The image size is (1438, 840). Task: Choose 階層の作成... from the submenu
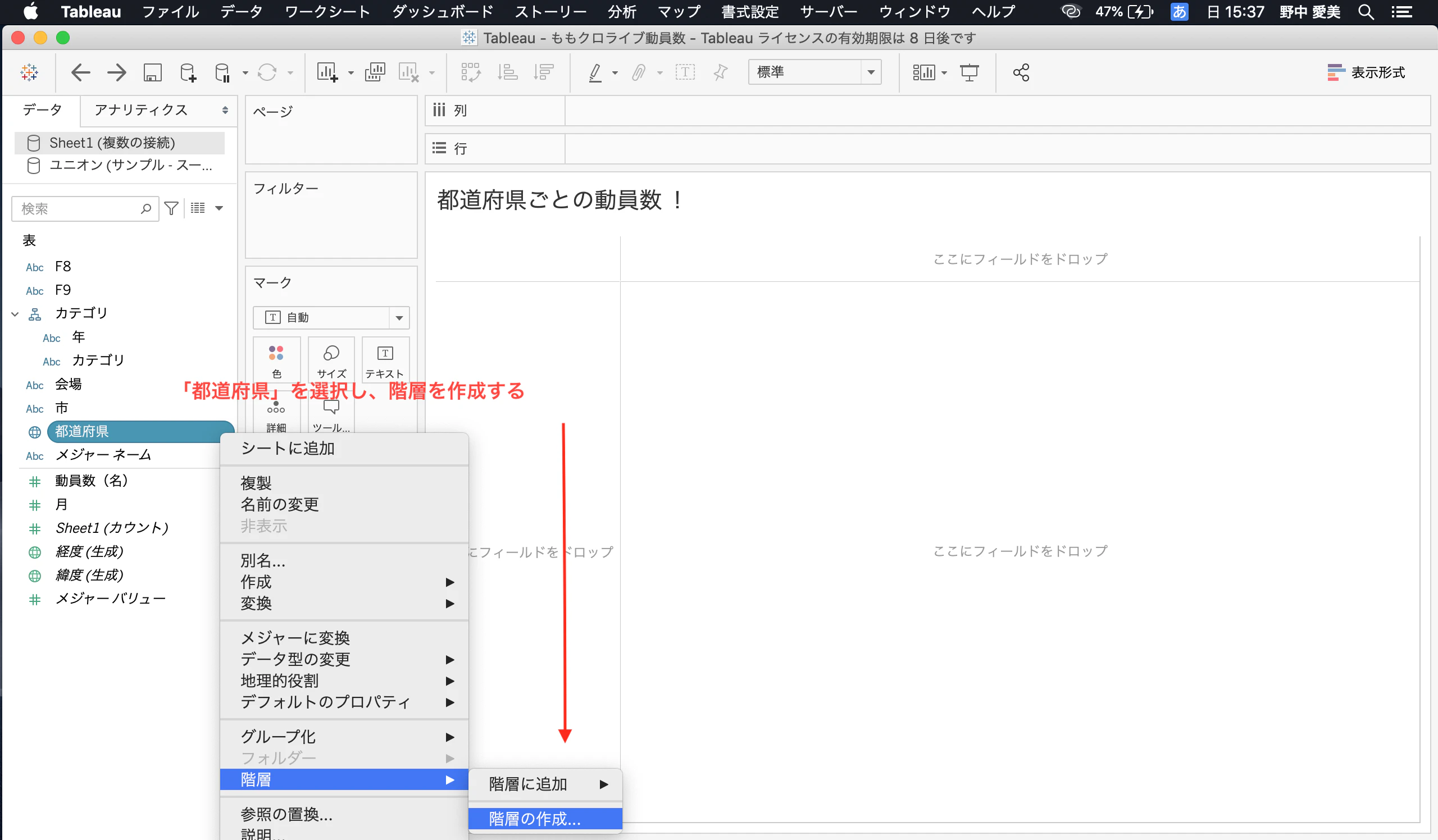(x=545, y=818)
